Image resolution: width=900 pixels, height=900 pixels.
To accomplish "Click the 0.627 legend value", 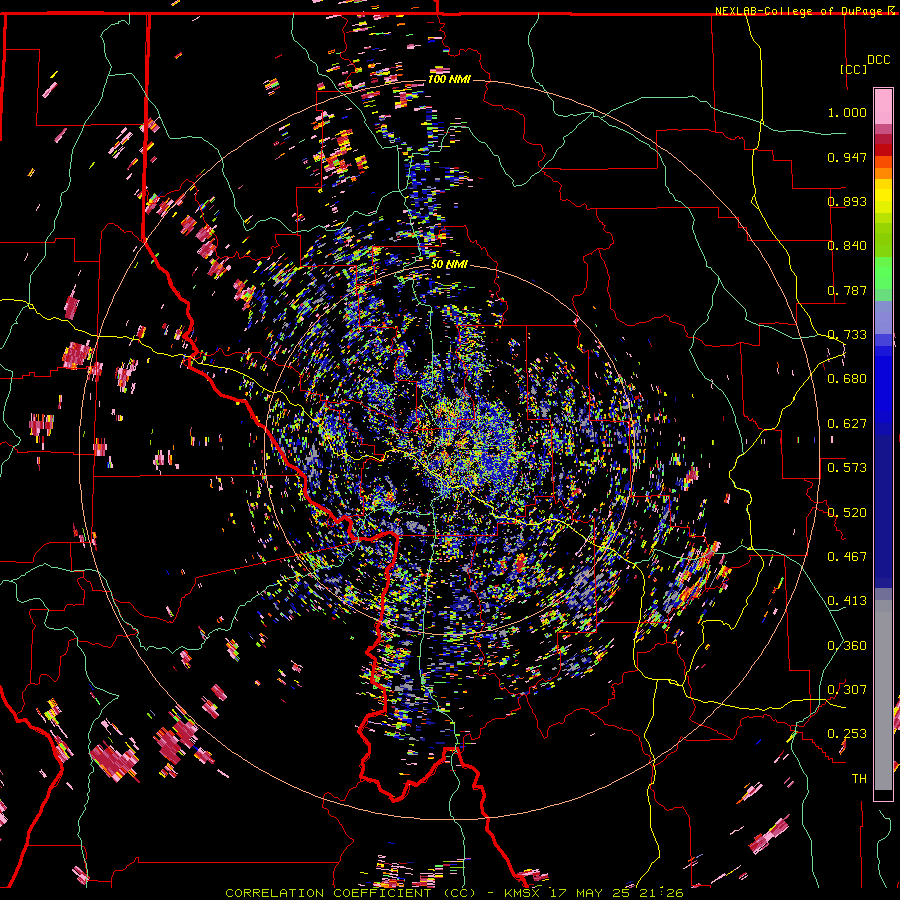I will (x=847, y=424).
